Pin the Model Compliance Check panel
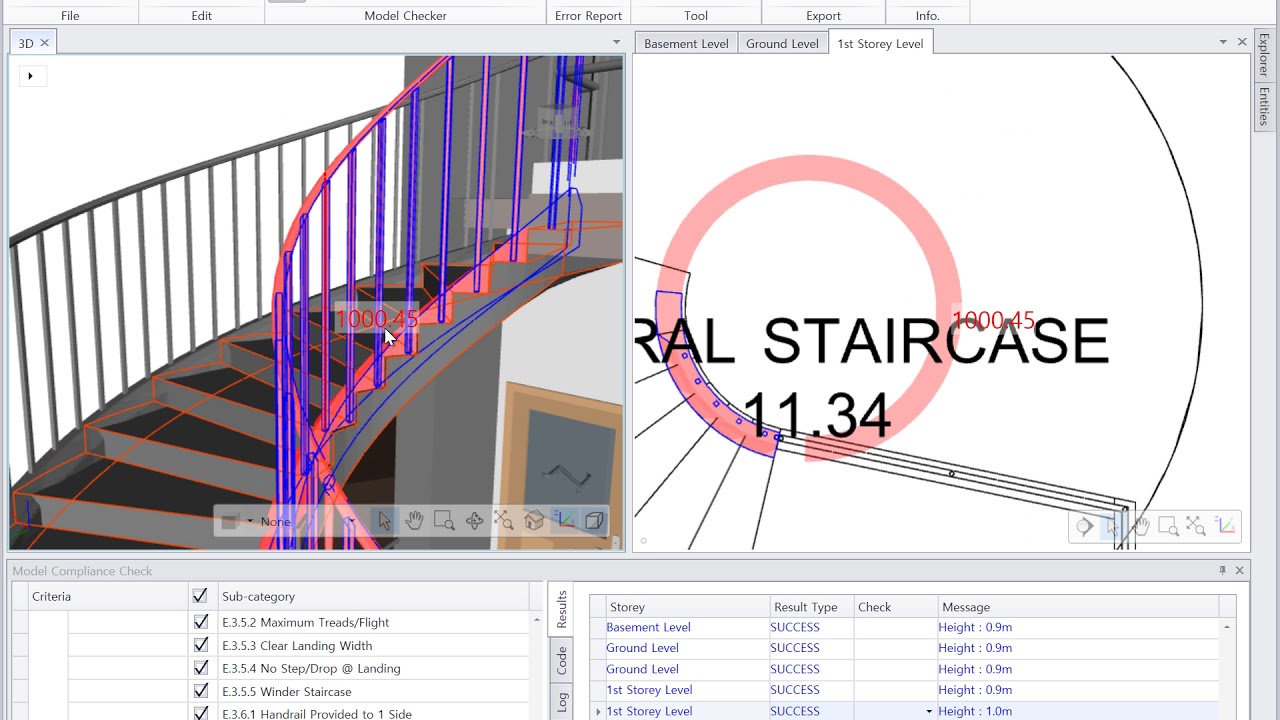Image resolution: width=1280 pixels, height=720 pixels. (x=1222, y=570)
